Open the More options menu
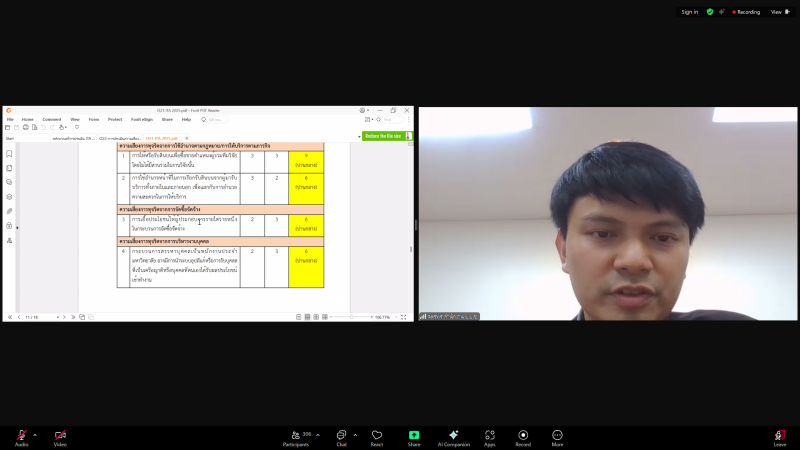 (557, 436)
